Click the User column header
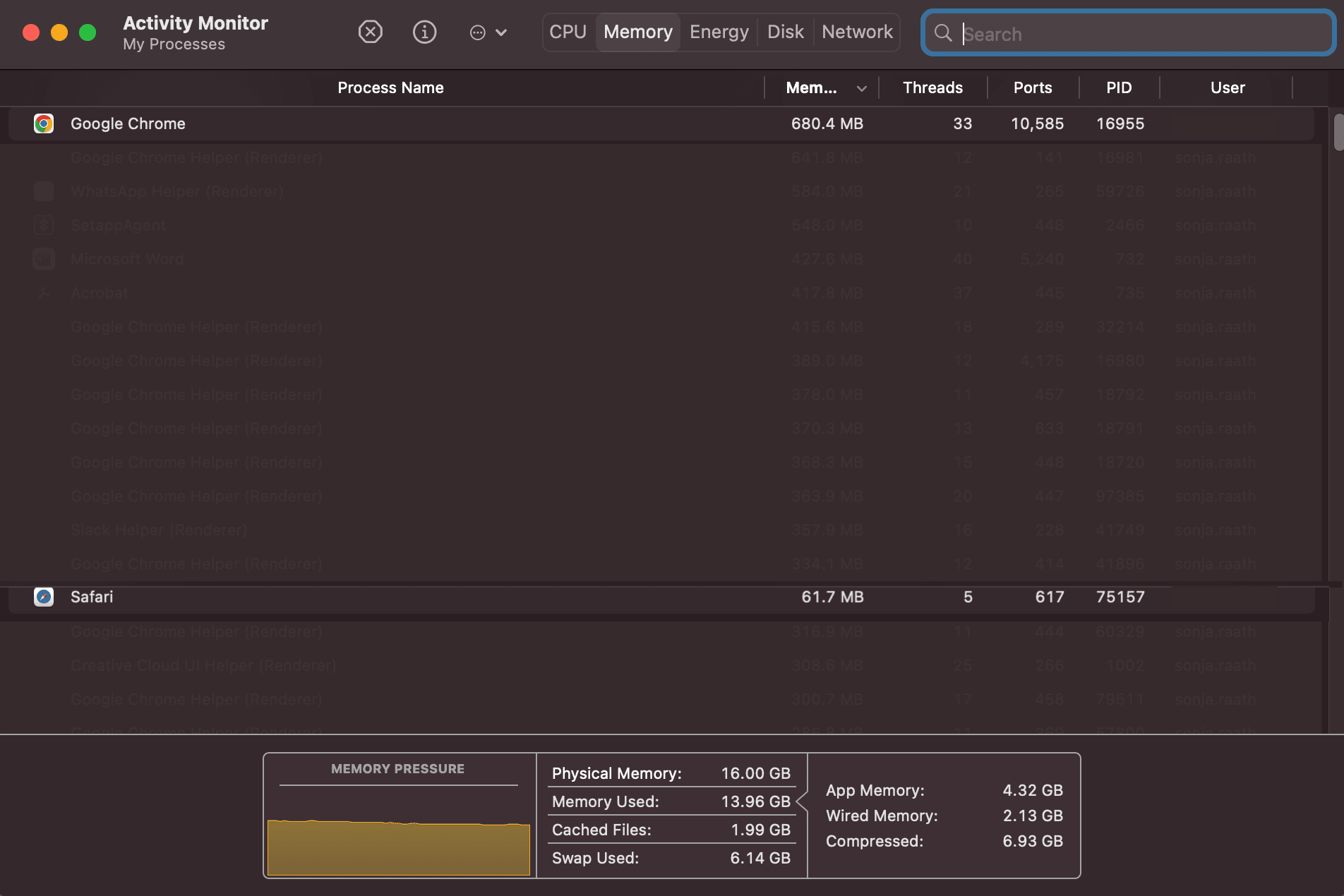Viewport: 1344px width, 896px height. [1228, 87]
